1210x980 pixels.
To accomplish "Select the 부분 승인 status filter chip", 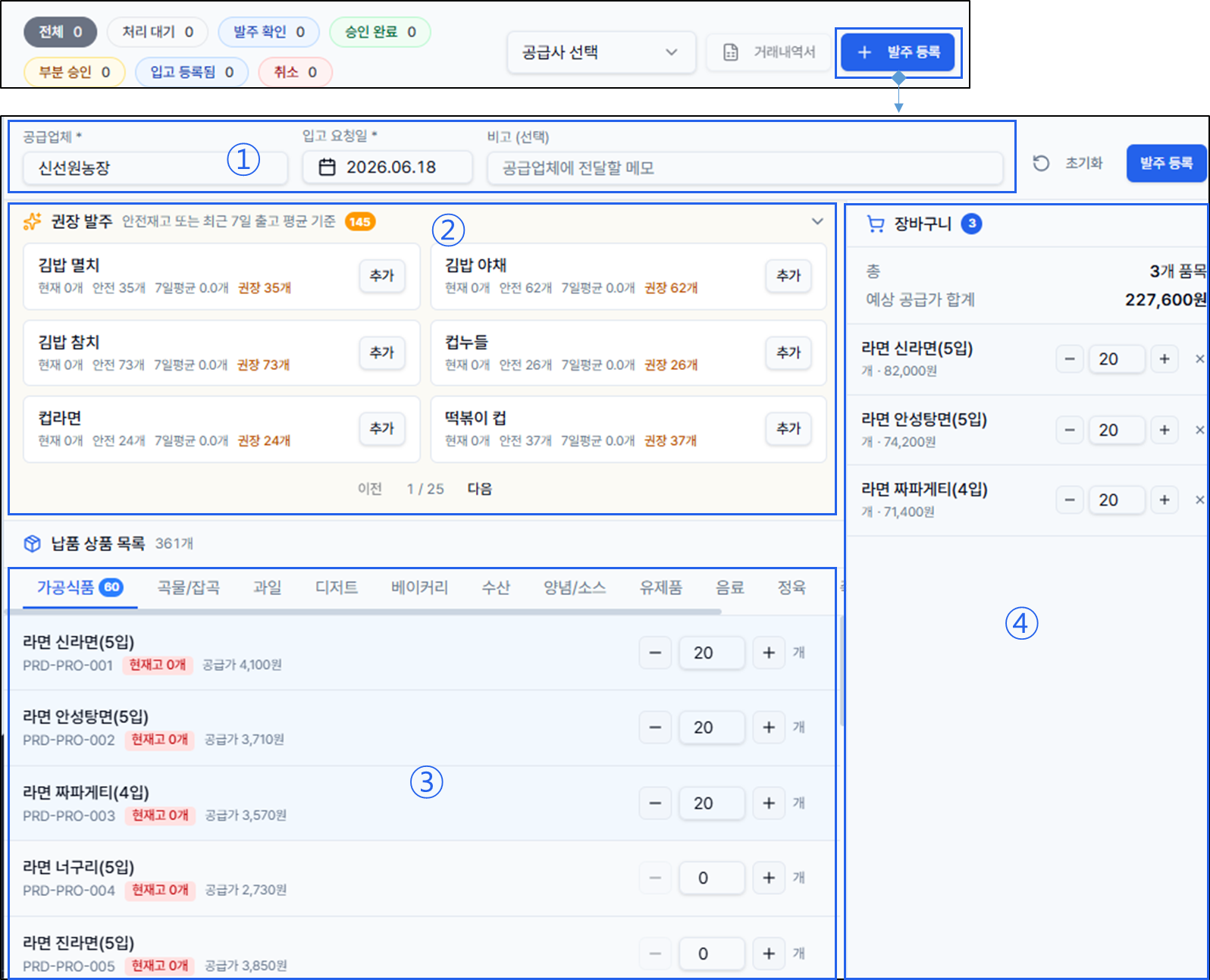I will pos(74,72).
